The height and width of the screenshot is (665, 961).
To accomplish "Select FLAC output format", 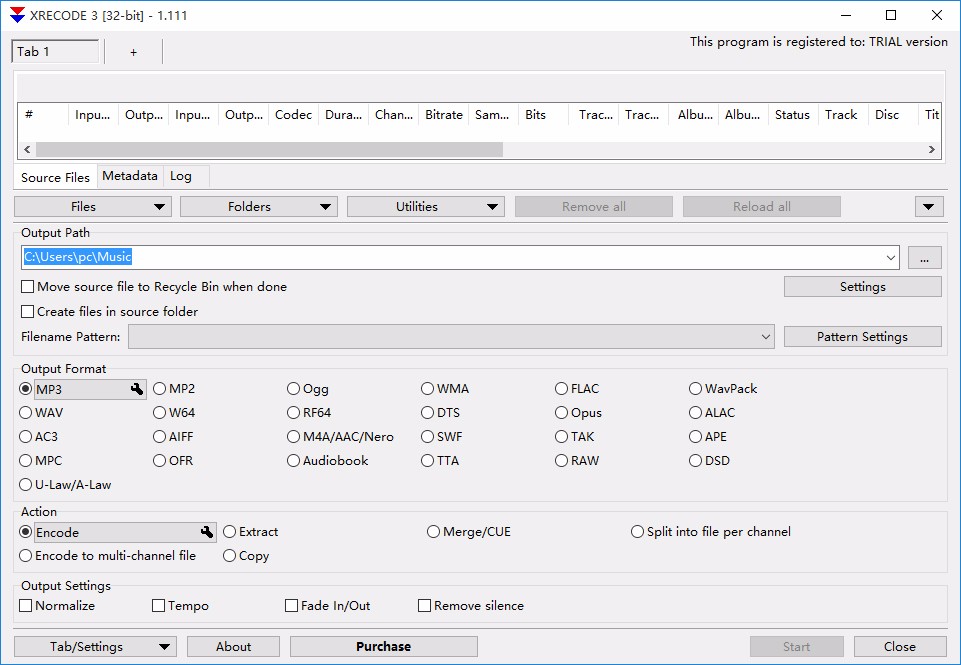I will click(562, 389).
